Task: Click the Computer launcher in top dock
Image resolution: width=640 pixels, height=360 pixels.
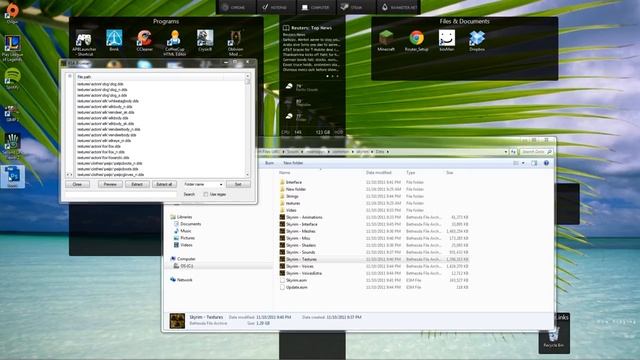Action: pos(315,7)
